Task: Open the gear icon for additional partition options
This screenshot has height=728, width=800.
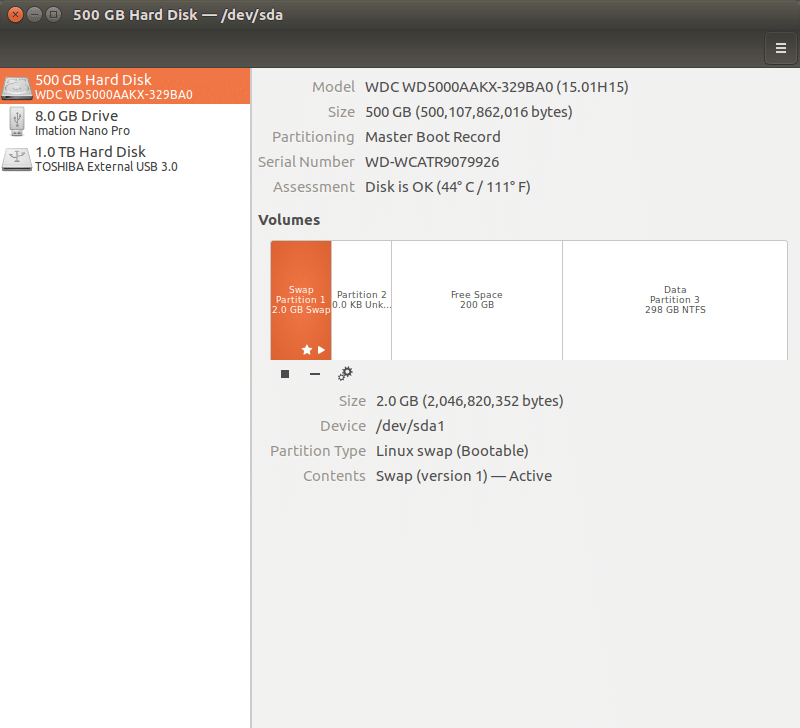Action: coord(345,373)
